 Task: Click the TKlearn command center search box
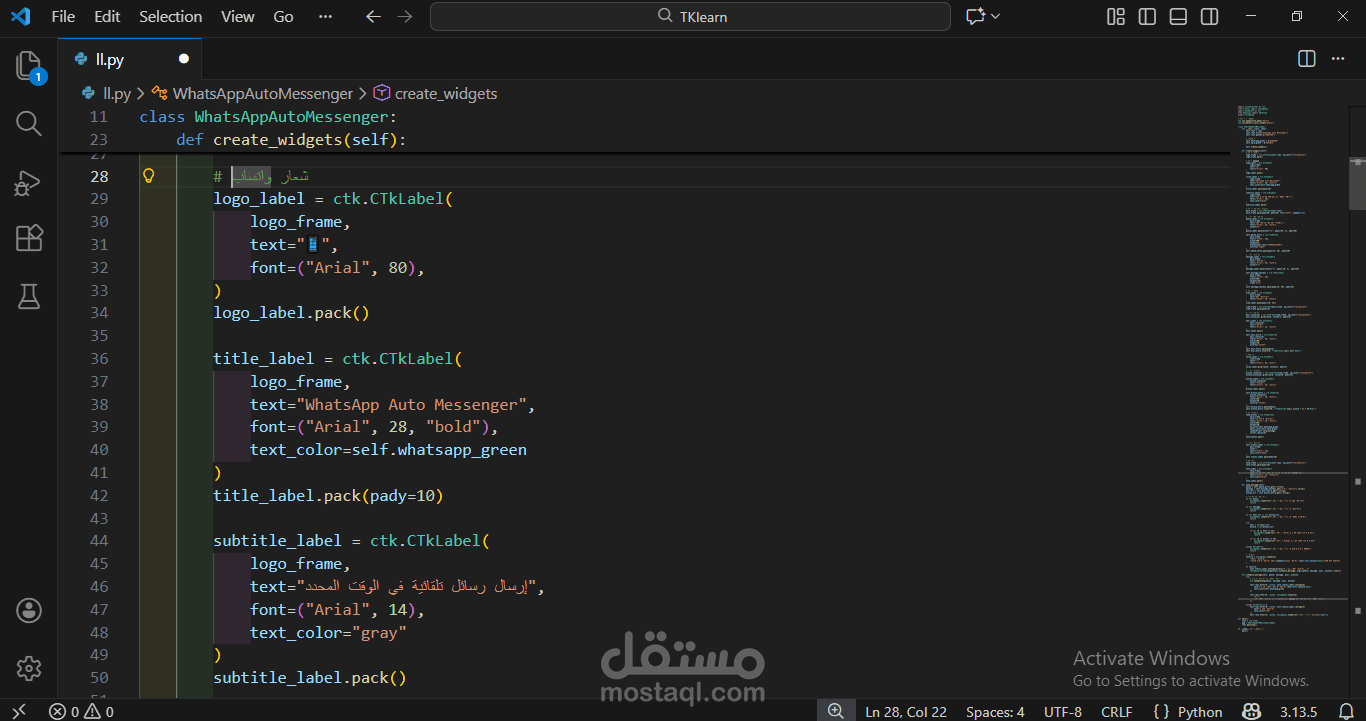tap(690, 16)
